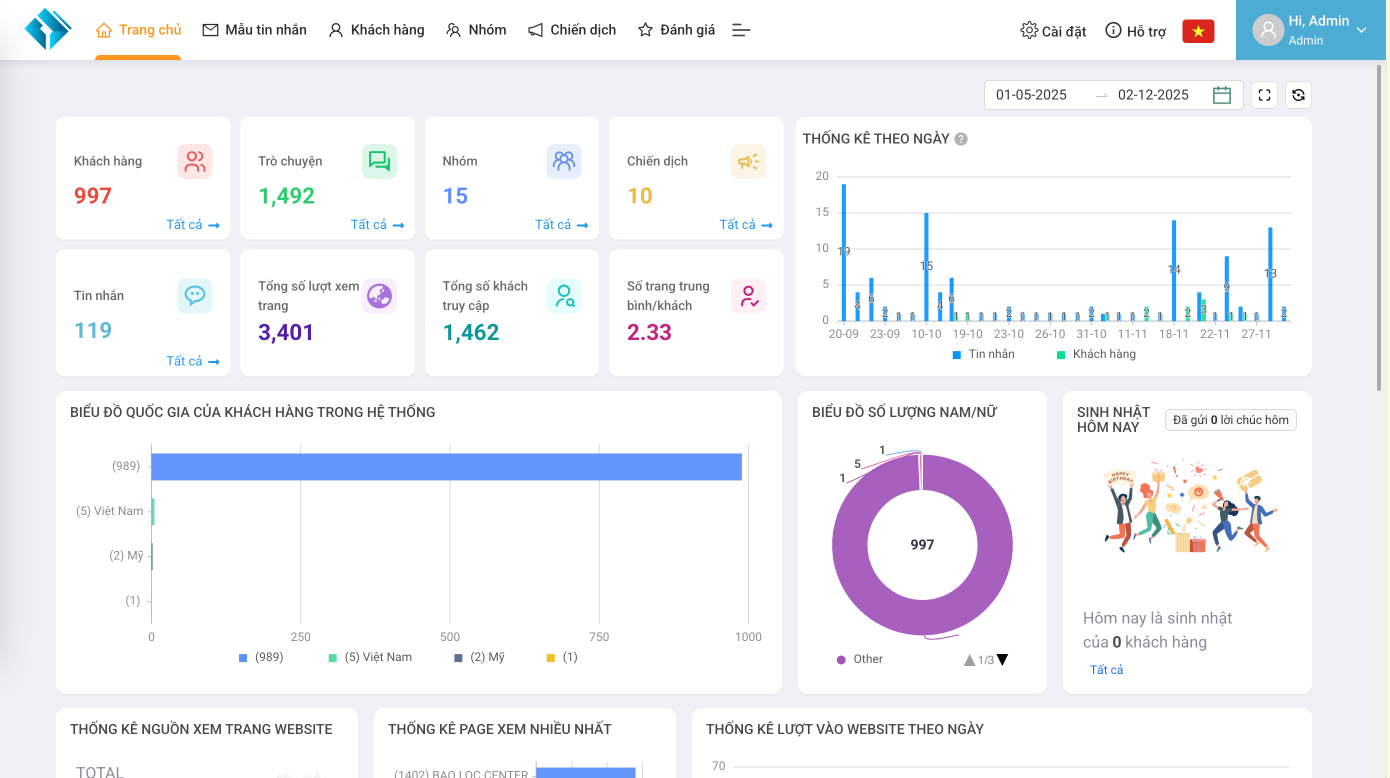
Task: Follow the Tất cả link on the Khách hàng card
Action: [x=190, y=224]
